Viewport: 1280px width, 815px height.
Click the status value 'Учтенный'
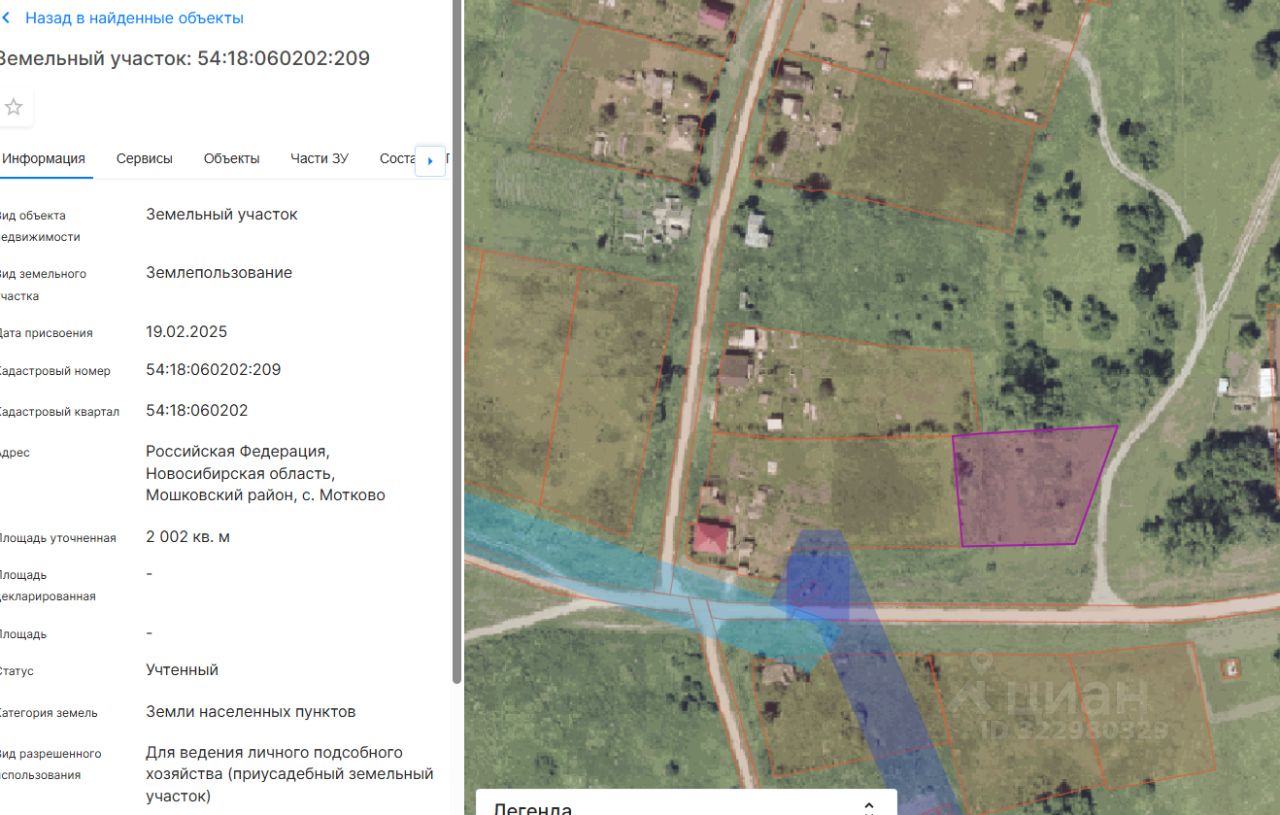point(182,669)
